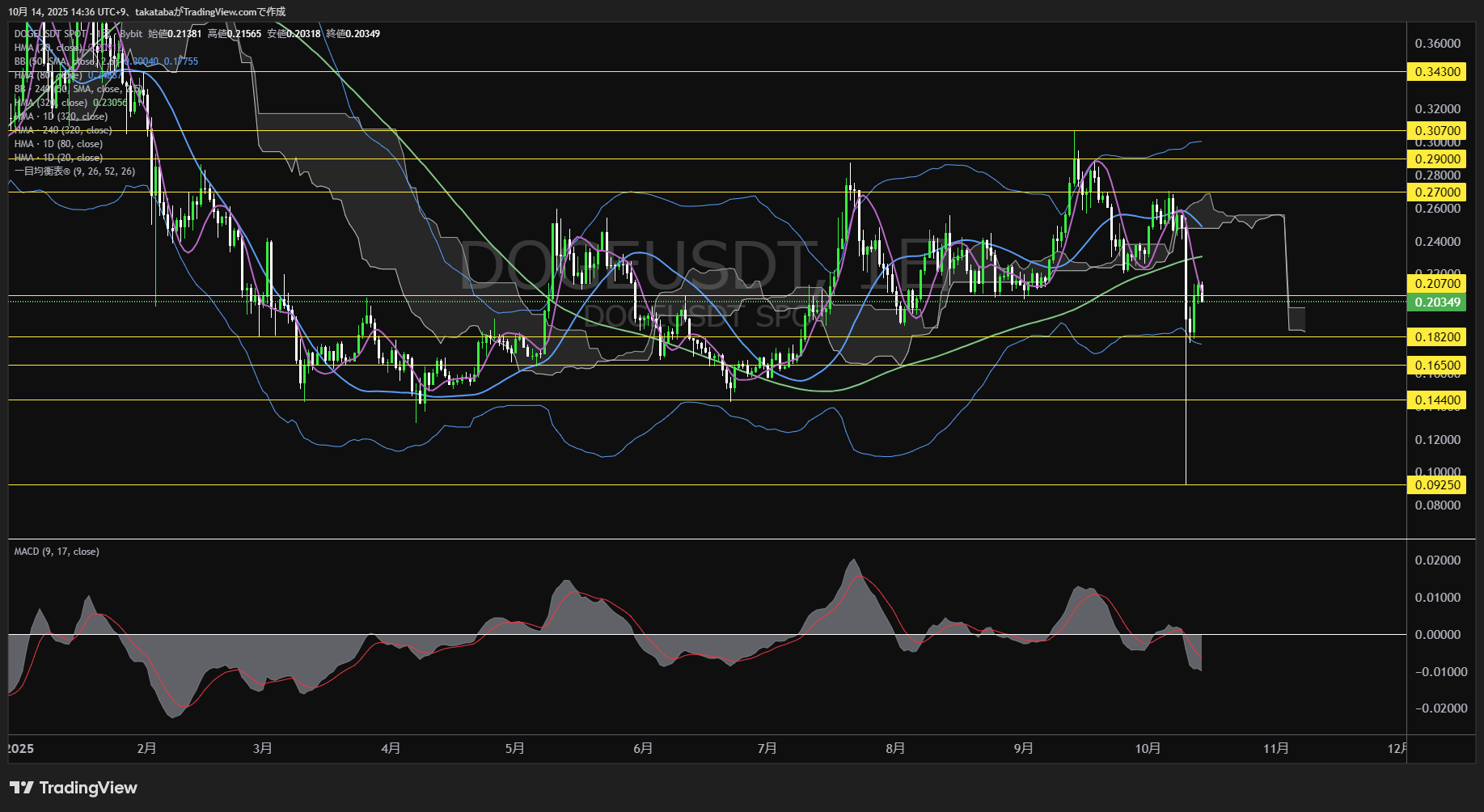The image size is (1484, 812).
Task: Select the DOGEUSDT SPOT symbol legend title
Action: [x=51, y=34]
